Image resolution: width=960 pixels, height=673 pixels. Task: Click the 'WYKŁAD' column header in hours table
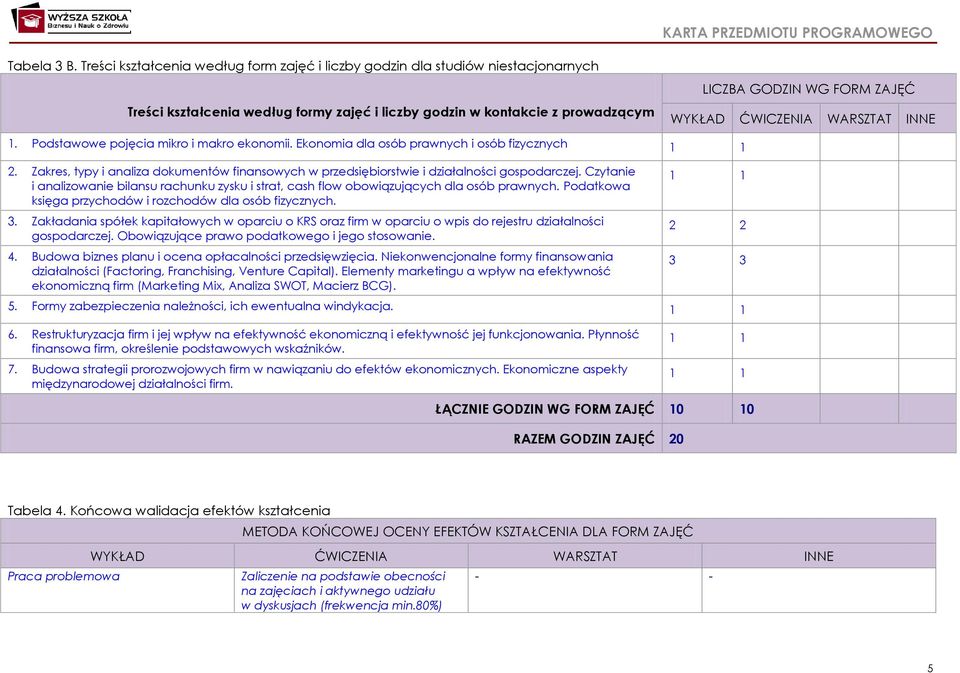coord(697,119)
